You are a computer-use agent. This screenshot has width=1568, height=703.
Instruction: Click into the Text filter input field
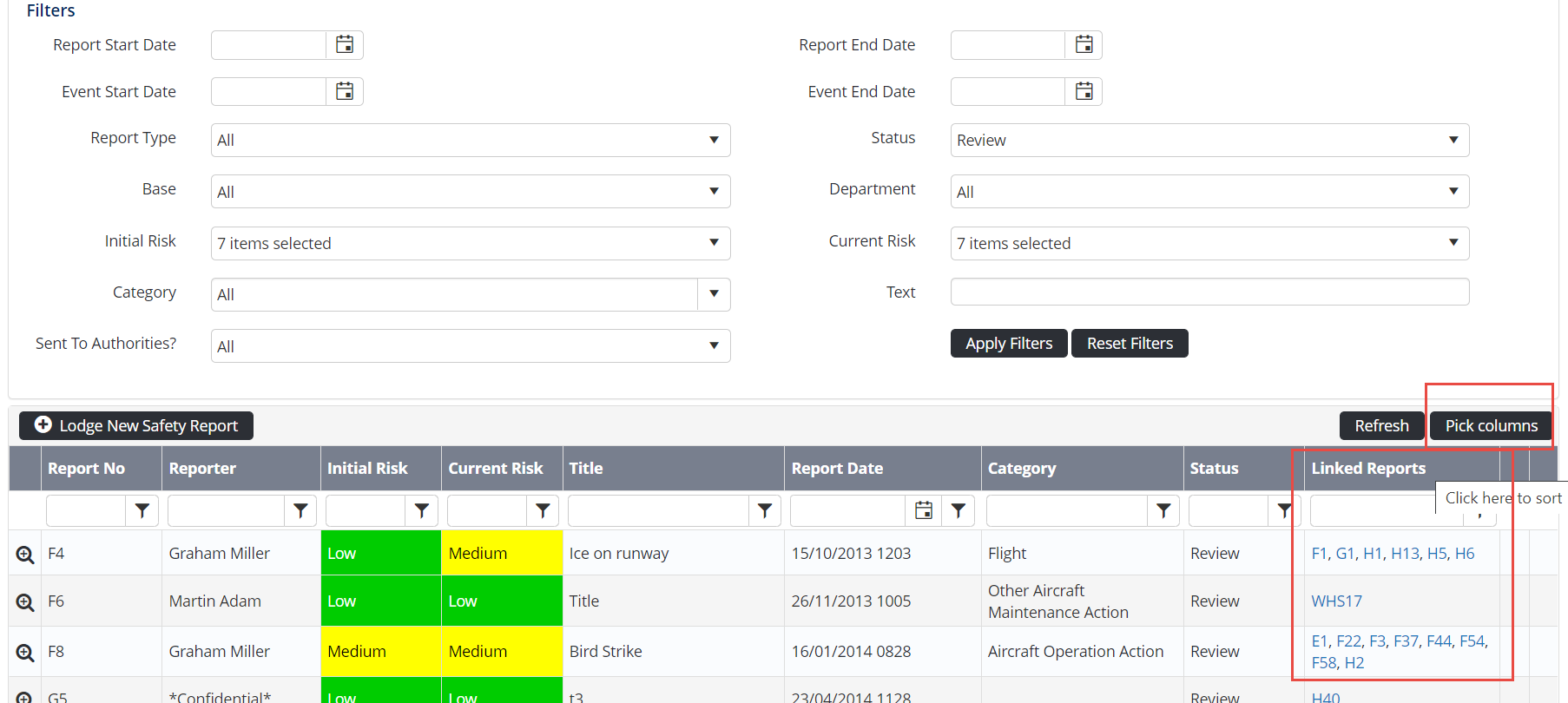point(1209,292)
